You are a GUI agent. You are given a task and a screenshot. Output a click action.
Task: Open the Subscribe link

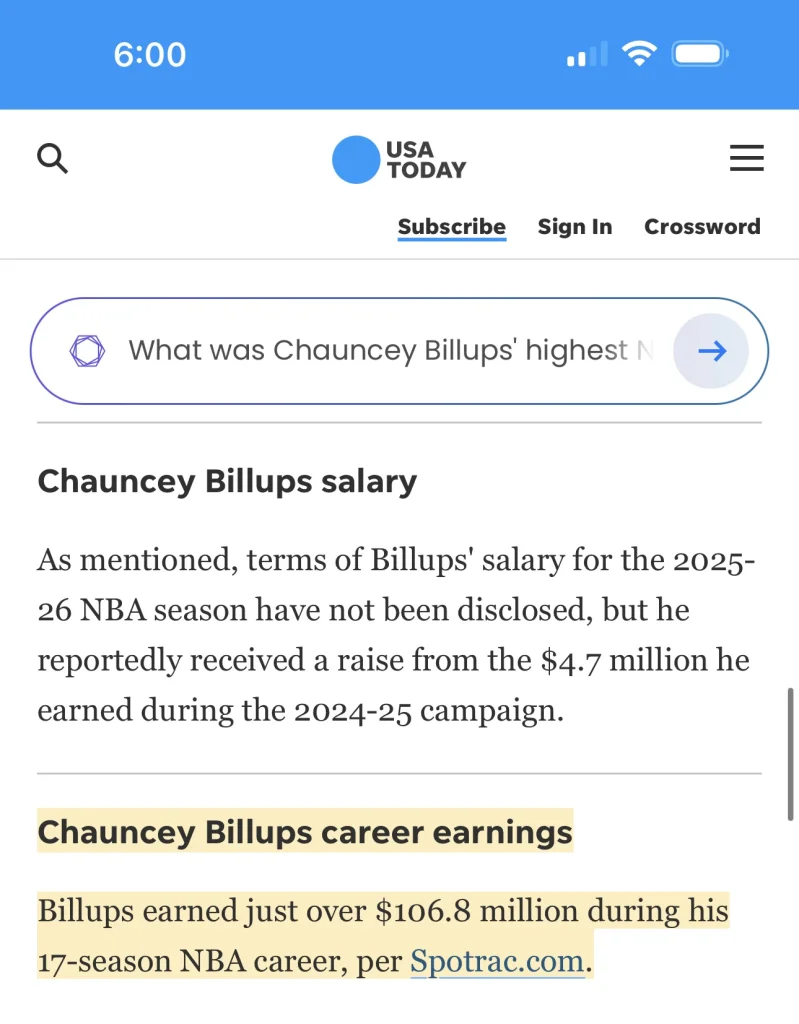tap(452, 227)
